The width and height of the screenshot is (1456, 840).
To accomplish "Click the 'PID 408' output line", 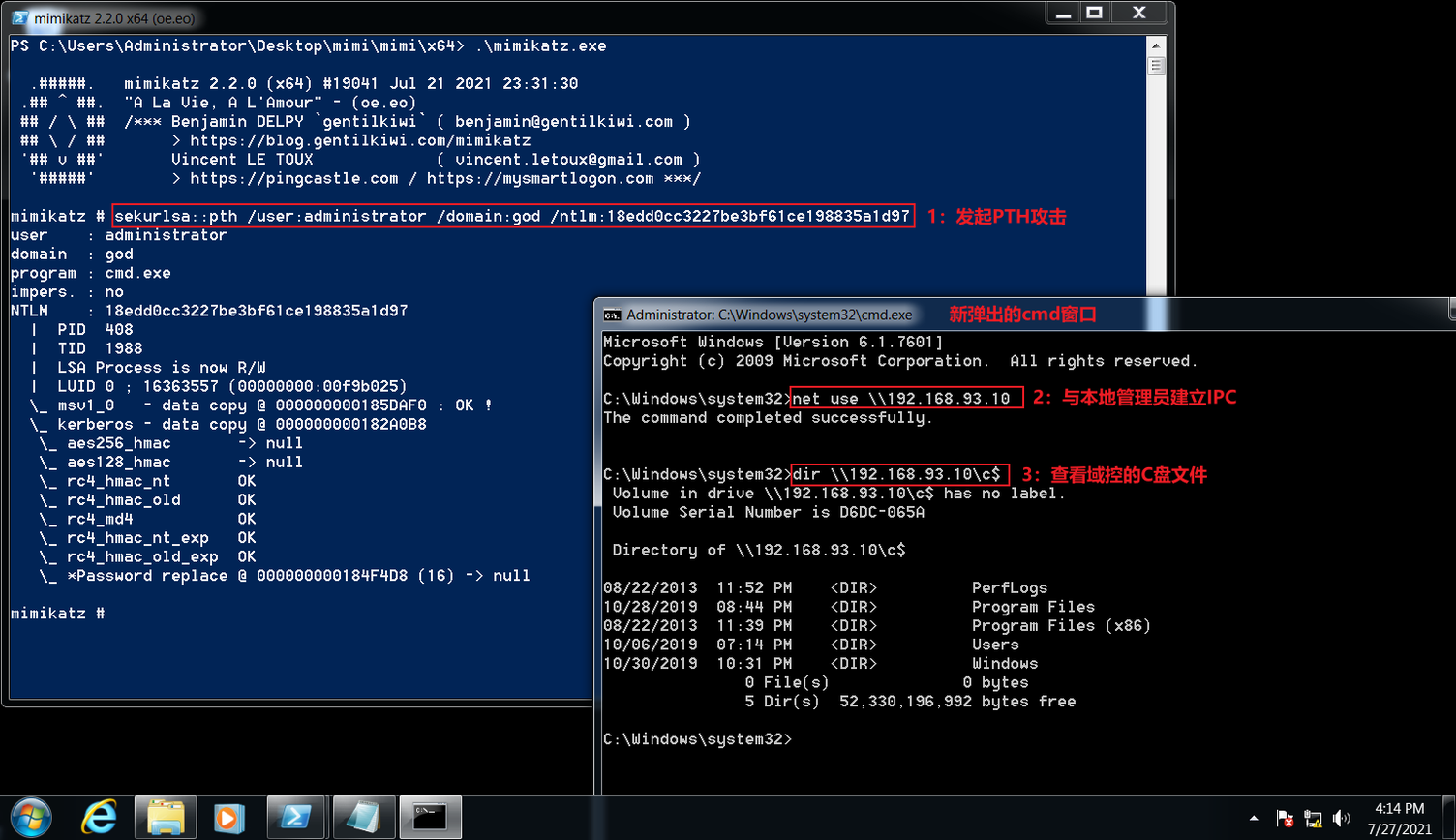I will [81, 330].
